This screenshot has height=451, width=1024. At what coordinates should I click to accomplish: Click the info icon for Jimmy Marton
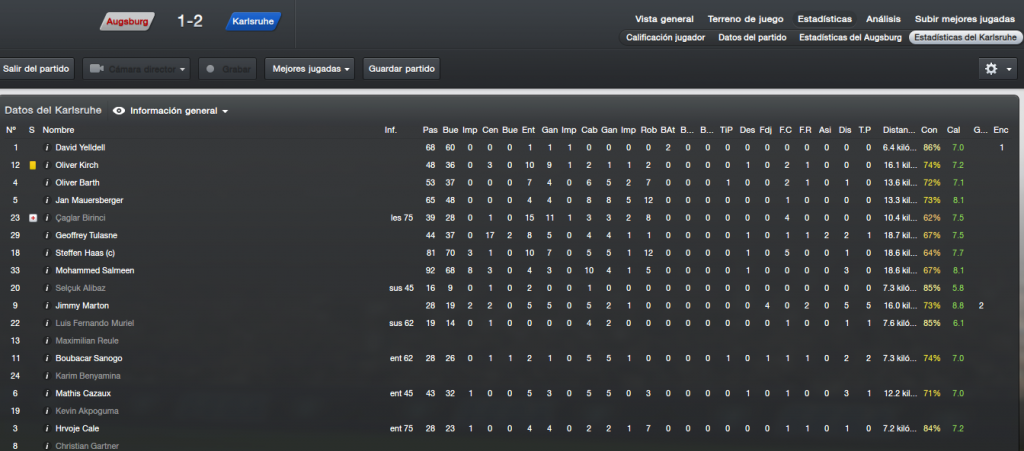[47, 305]
